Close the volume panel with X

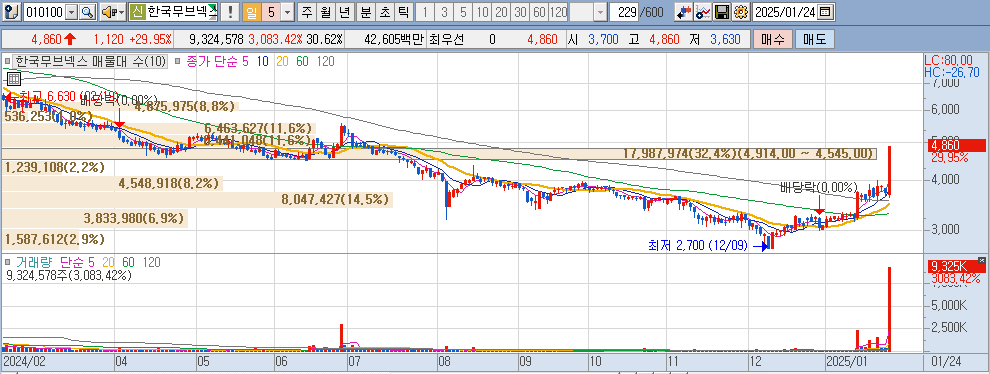981,260
